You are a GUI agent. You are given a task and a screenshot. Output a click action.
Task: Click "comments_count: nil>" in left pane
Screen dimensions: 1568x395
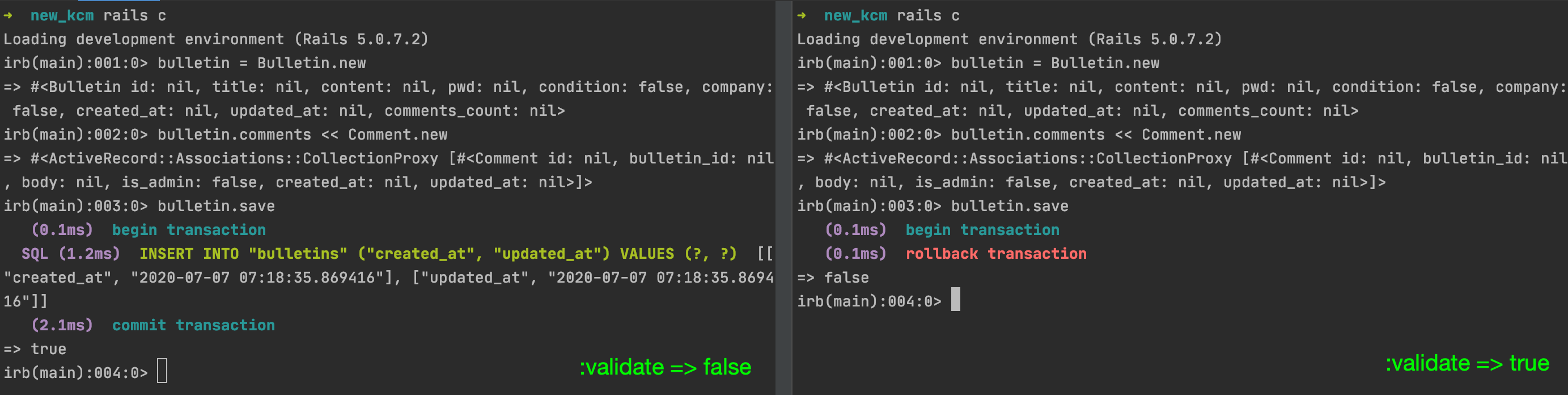[475, 110]
